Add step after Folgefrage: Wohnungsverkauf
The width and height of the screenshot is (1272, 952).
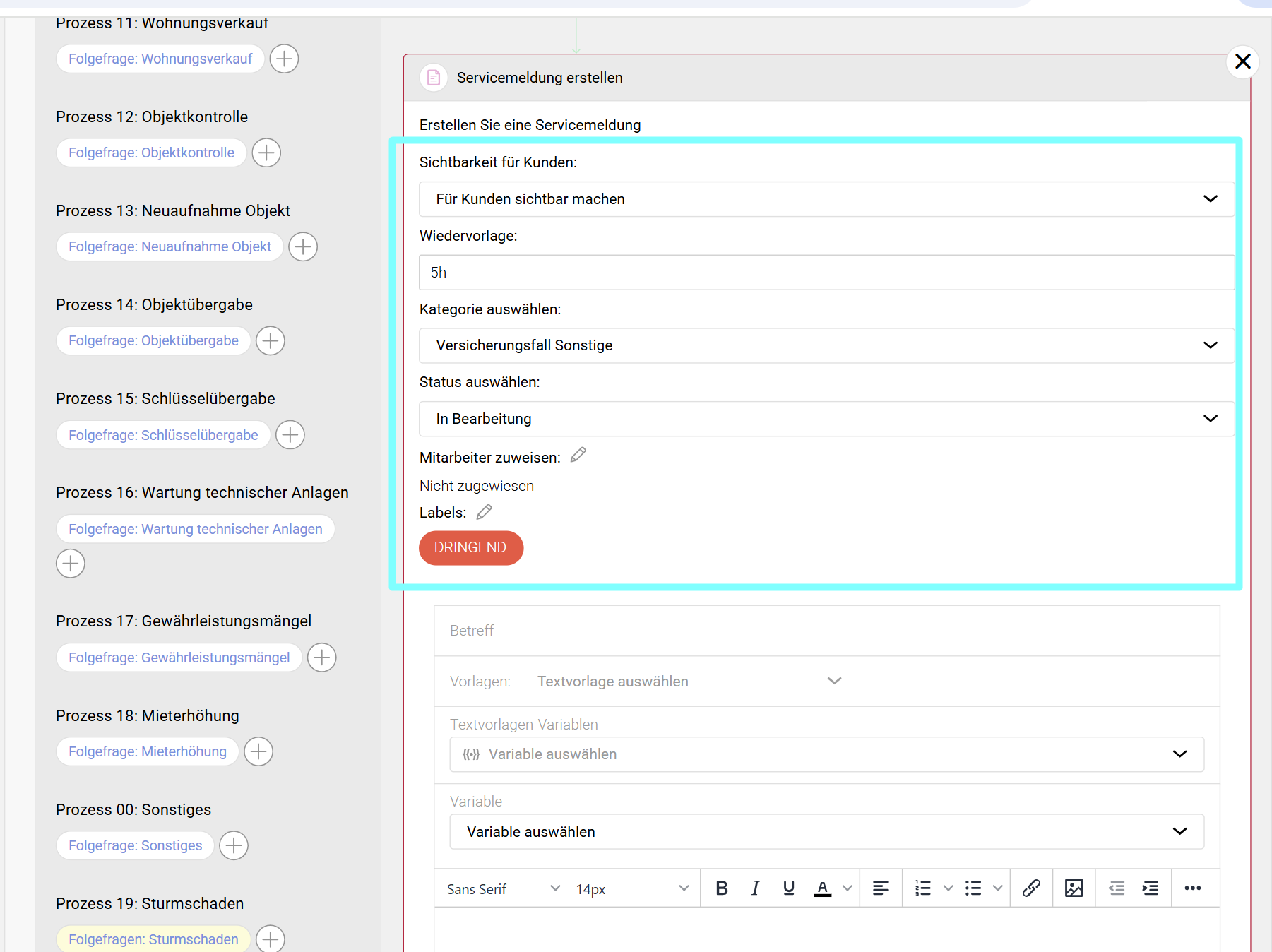[284, 59]
